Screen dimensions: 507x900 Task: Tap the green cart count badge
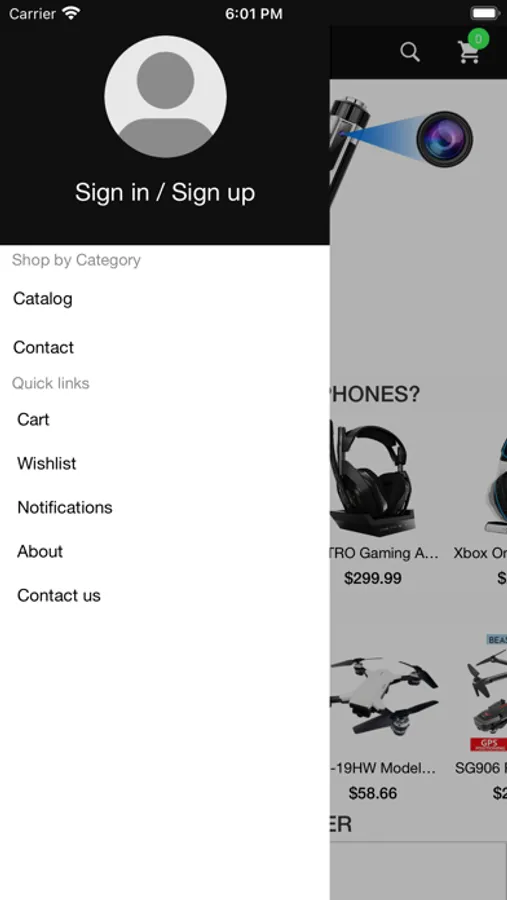pyautogui.click(x=478, y=39)
